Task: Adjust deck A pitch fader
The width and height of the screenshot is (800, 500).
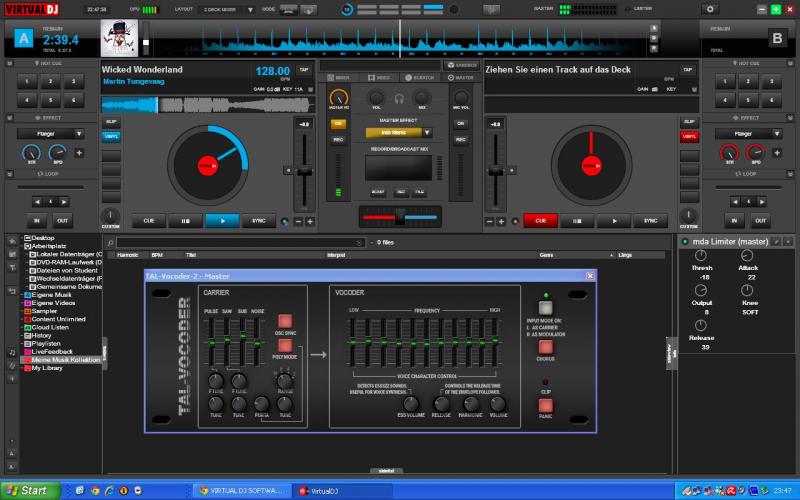Action: (x=305, y=171)
